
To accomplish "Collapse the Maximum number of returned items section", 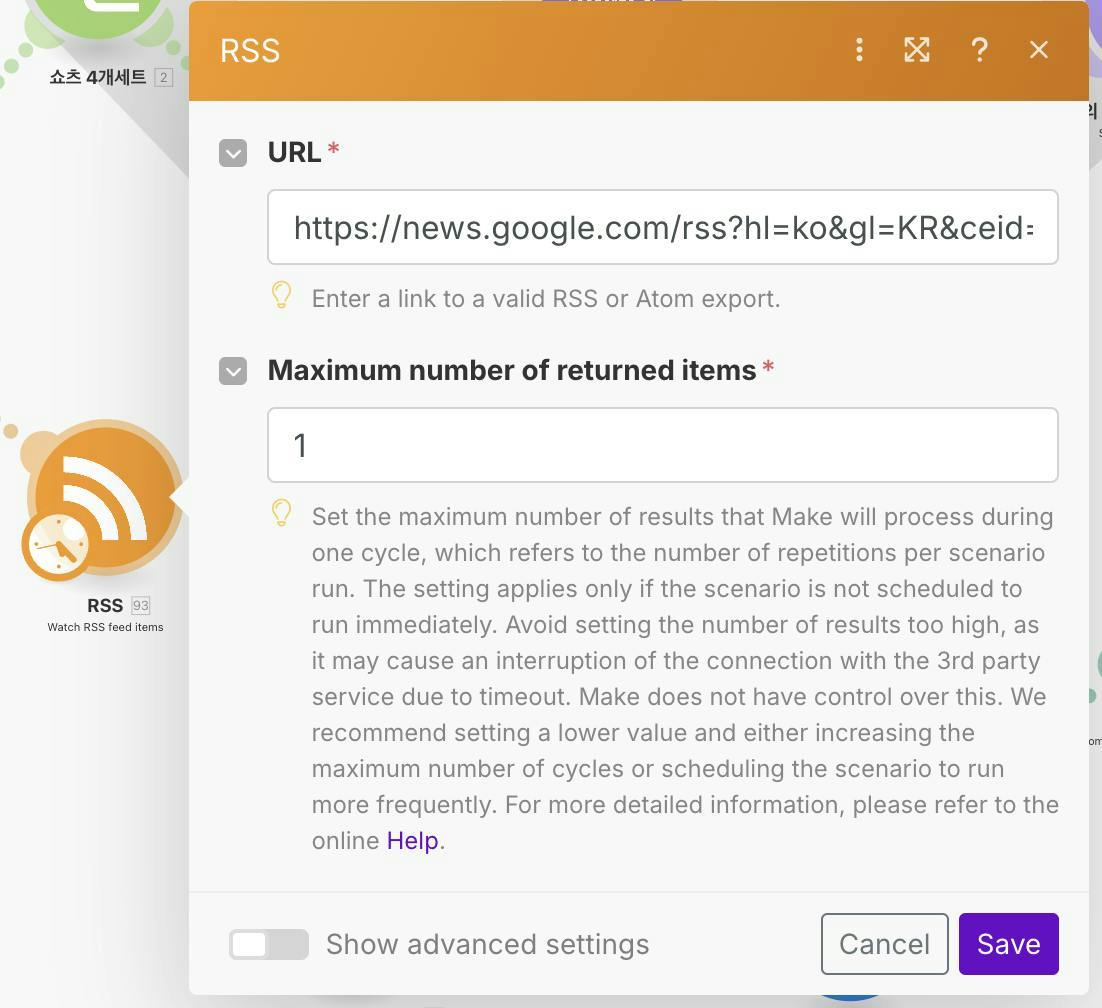I will (x=233, y=370).
